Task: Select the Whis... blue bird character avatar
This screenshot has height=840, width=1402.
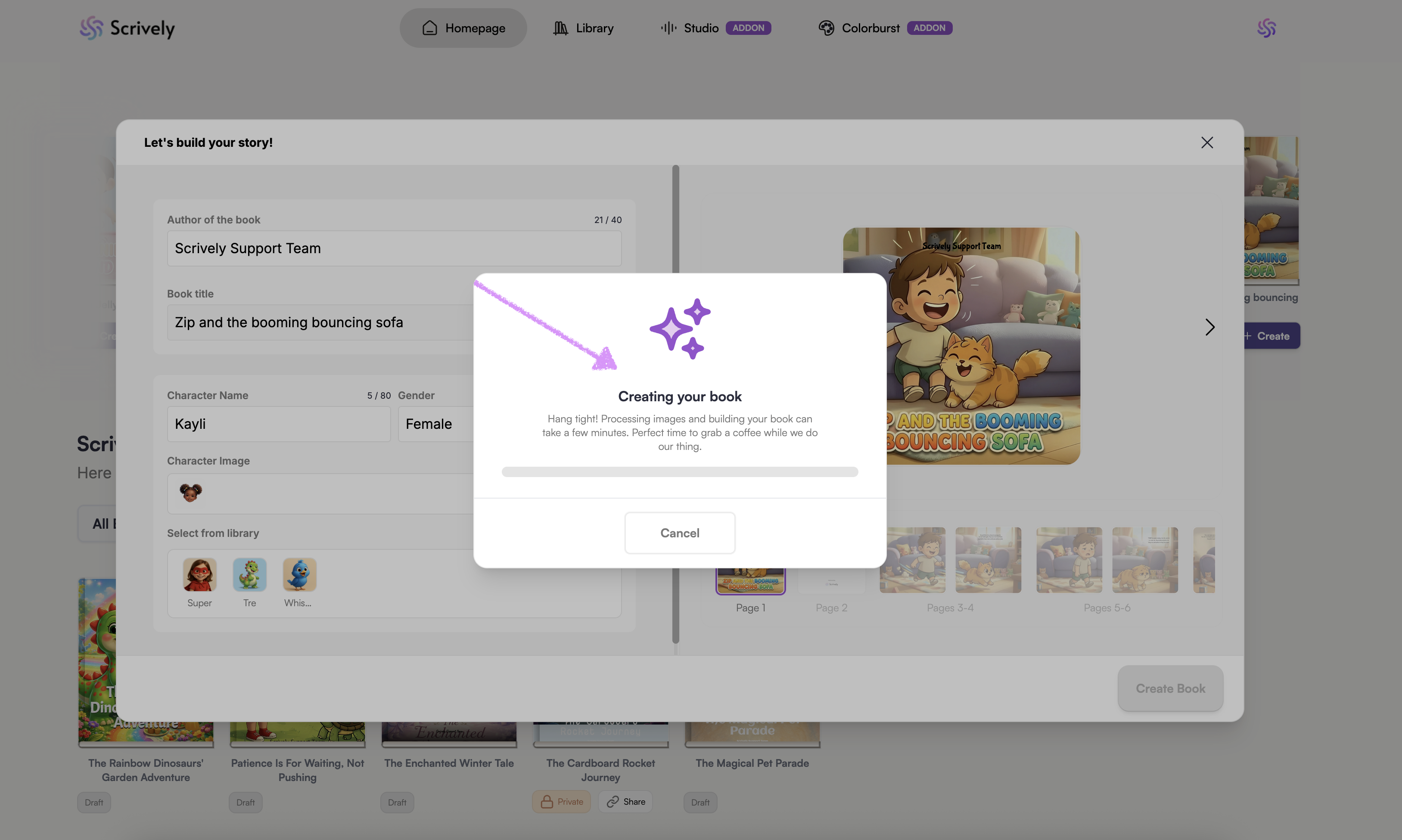Action: point(299,574)
